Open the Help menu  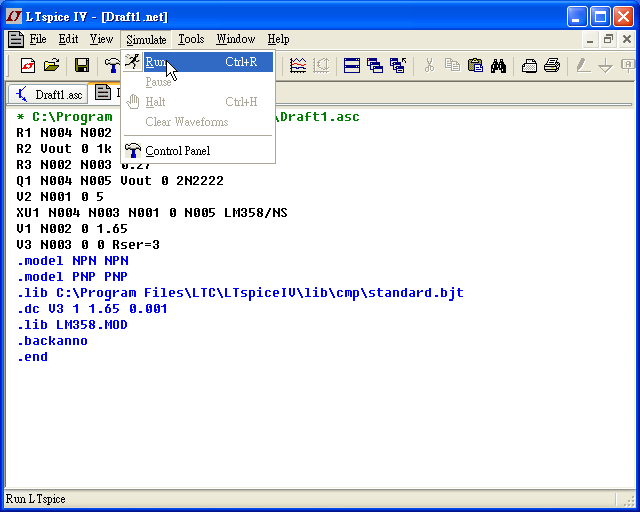(x=278, y=39)
